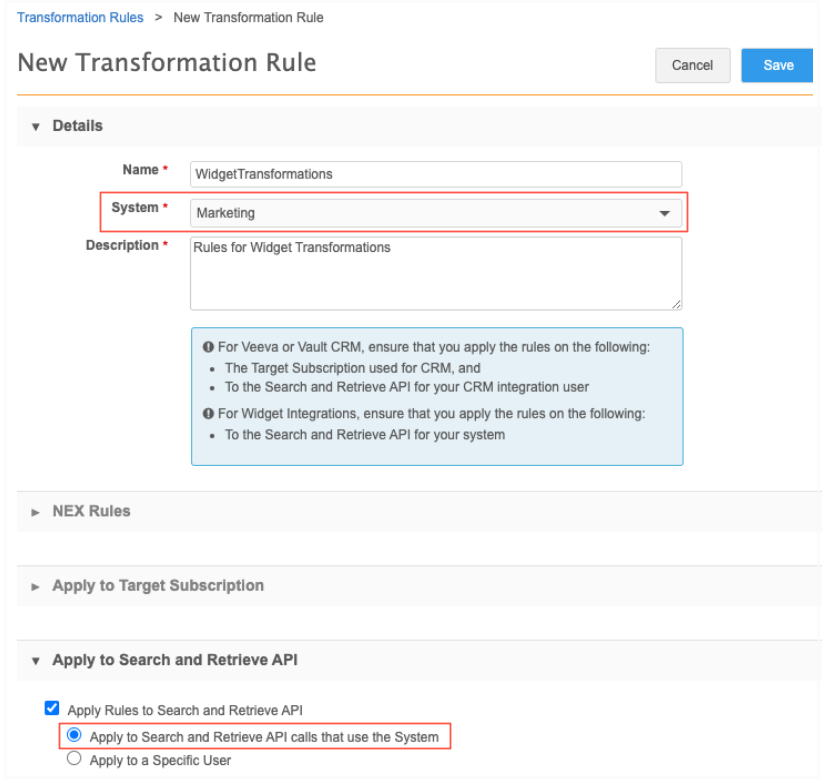Viewport: 822px width, 781px height.
Task: Uncheck Apply Rules to Search and Retrieve API
Action: [52, 709]
